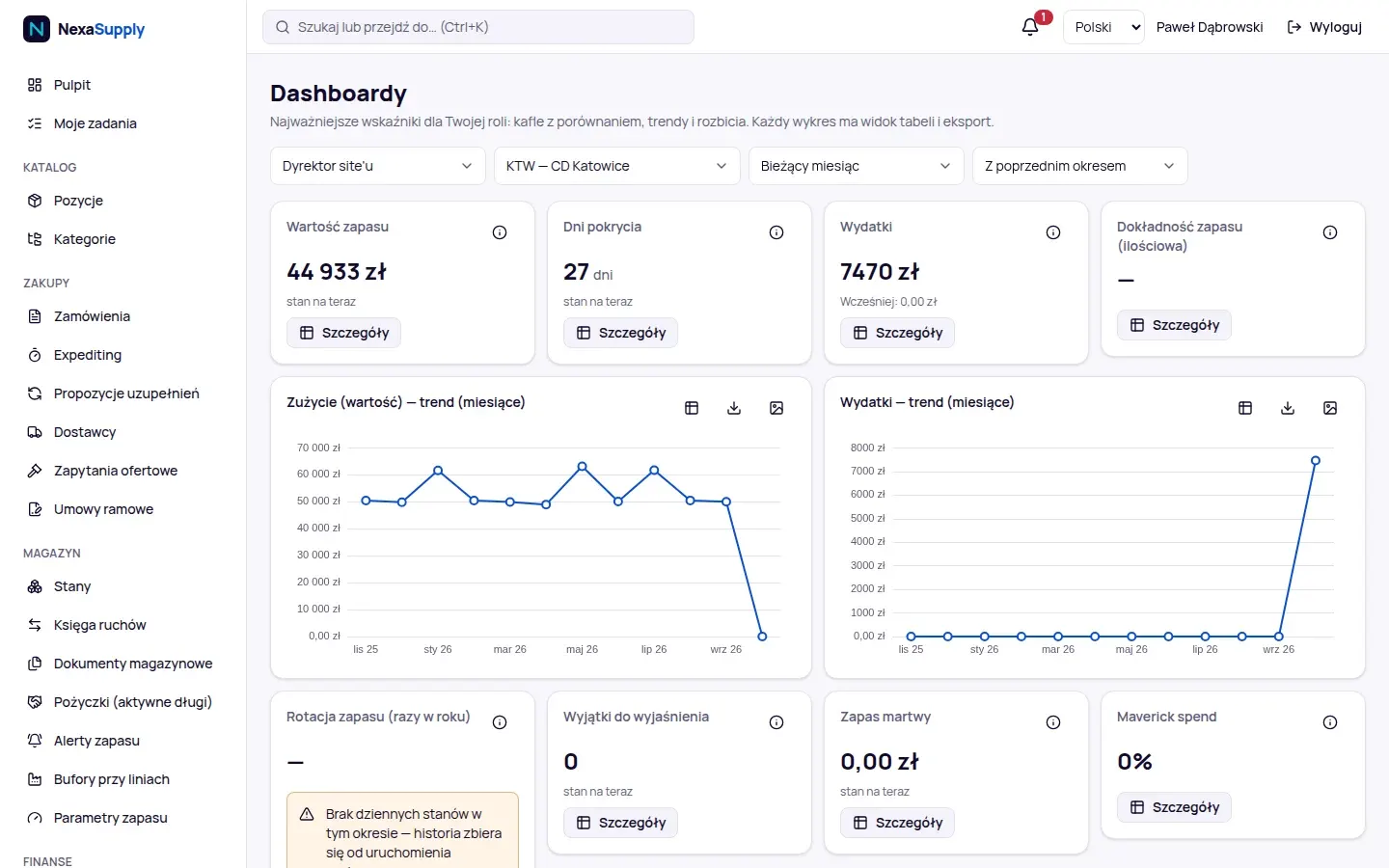Open table view of Zużycie trend chart

click(x=692, y=408)
